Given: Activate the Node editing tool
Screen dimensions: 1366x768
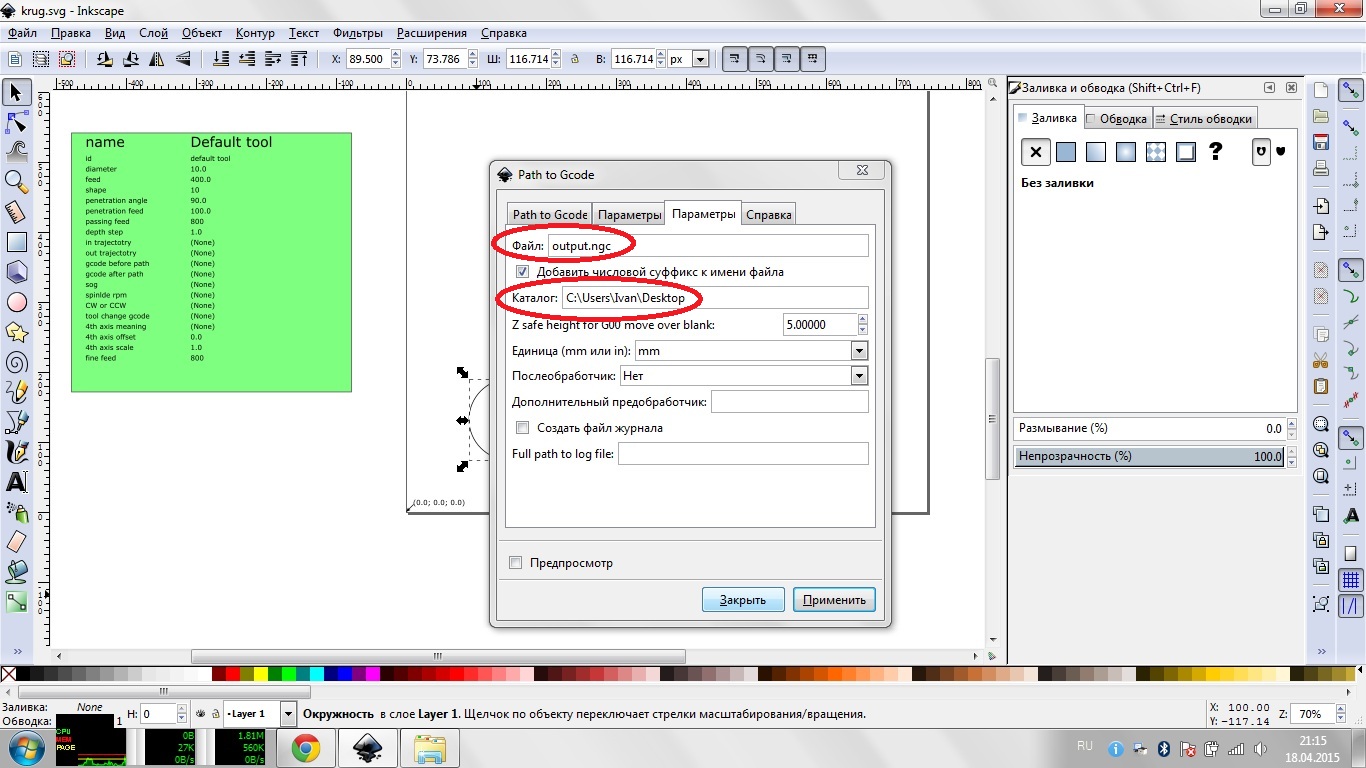Looking at the screenshot, I should tap(16, 122).
